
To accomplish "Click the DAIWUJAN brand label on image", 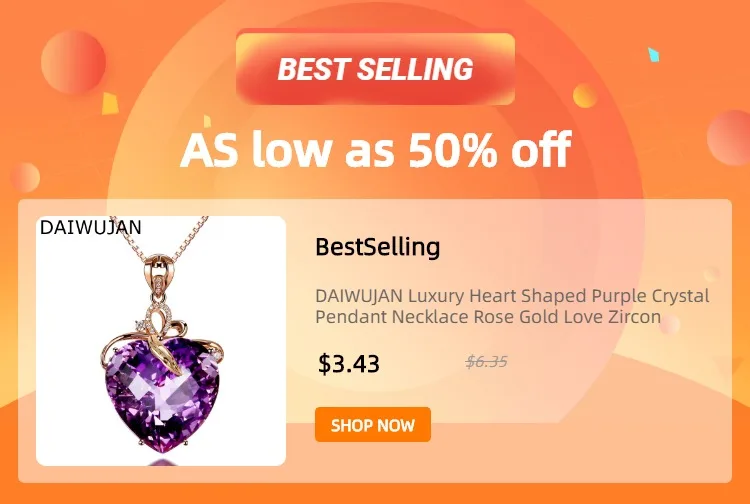I will [x=90, y=228].
